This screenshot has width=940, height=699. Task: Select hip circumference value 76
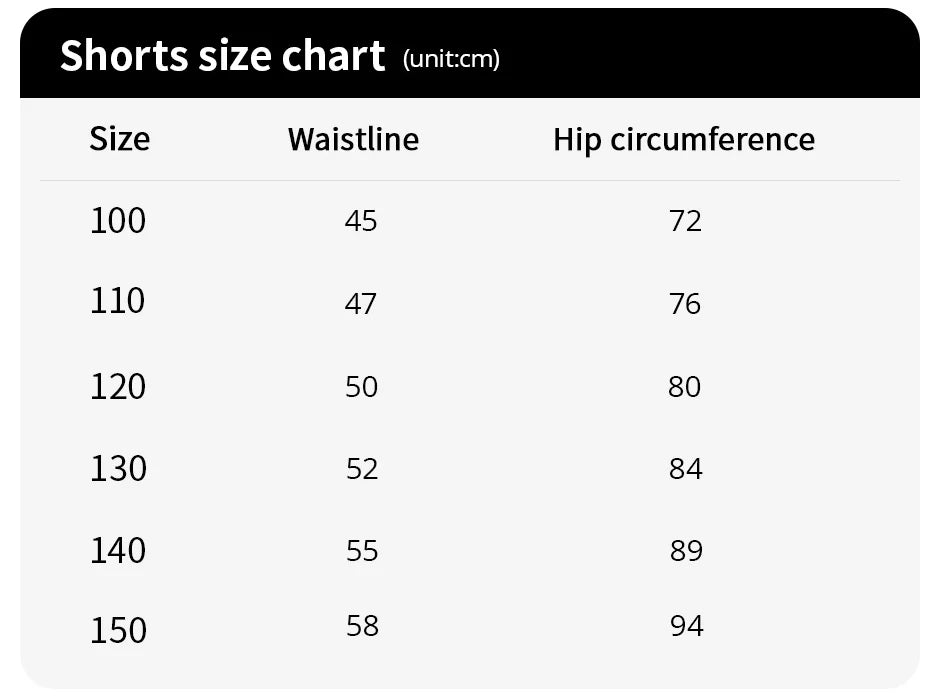click(x=685, y=303)
